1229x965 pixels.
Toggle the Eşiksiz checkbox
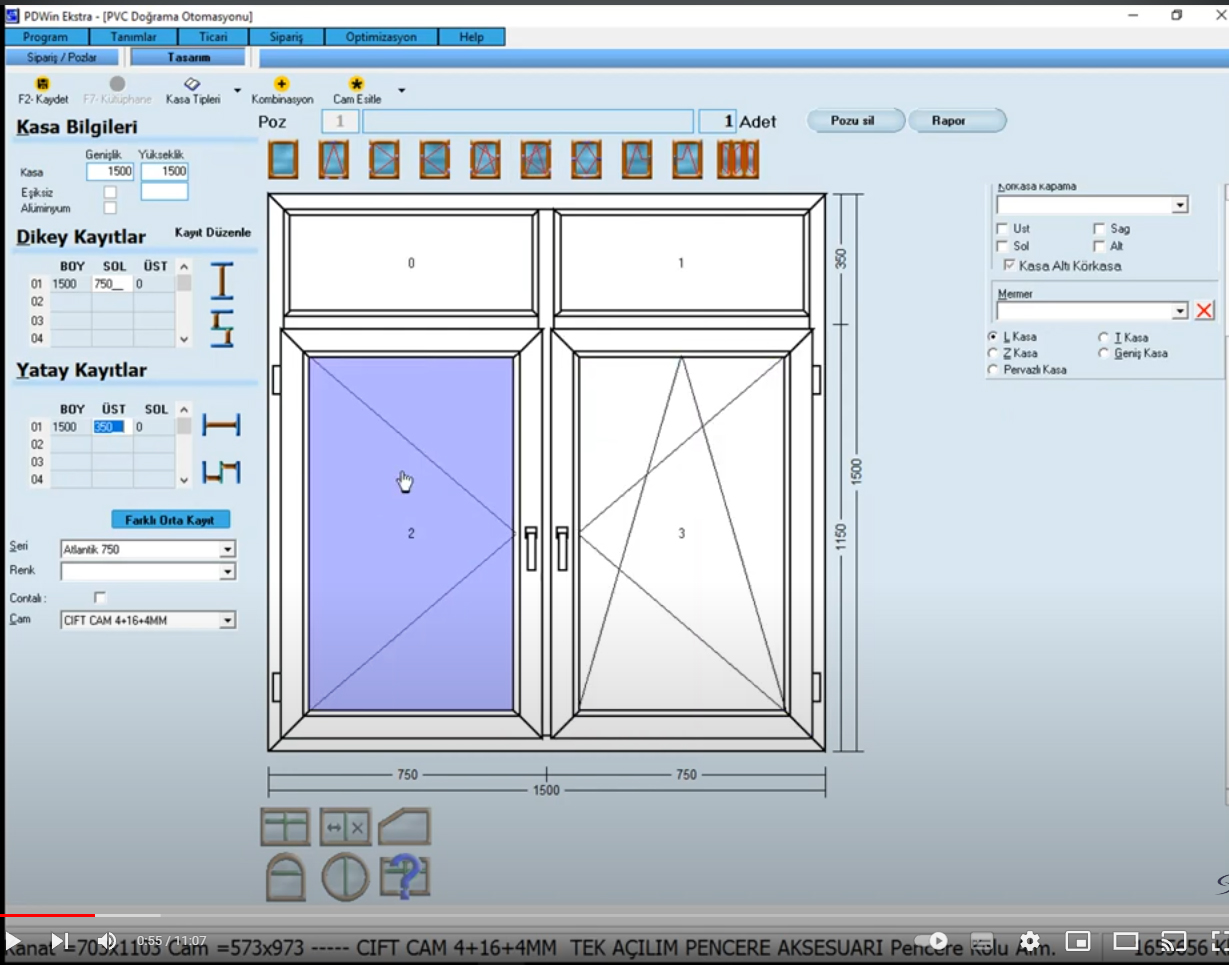[x=110, y=192]
